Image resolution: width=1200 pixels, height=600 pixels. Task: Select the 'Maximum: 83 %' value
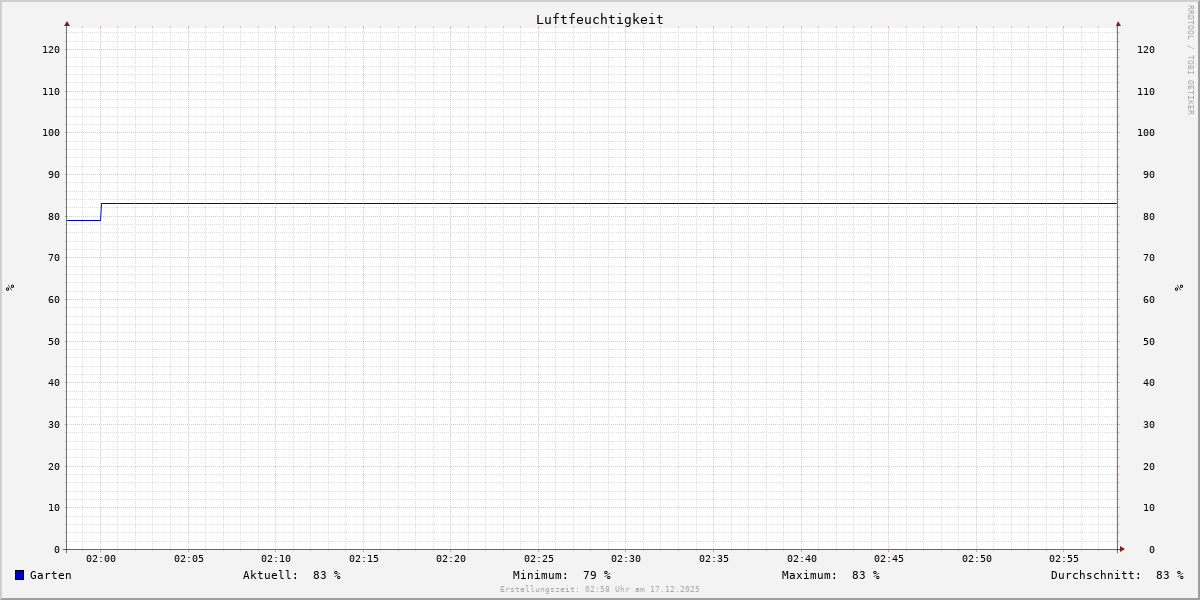831,575
